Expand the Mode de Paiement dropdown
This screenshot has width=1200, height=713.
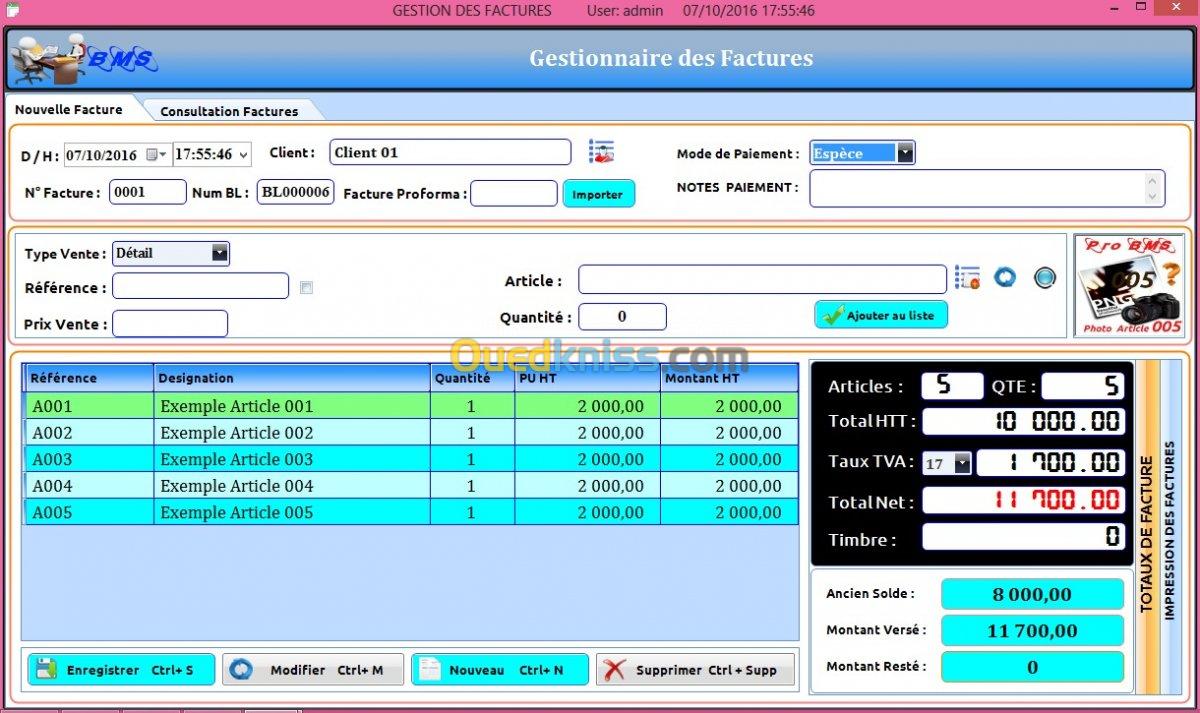click(904, 153)
